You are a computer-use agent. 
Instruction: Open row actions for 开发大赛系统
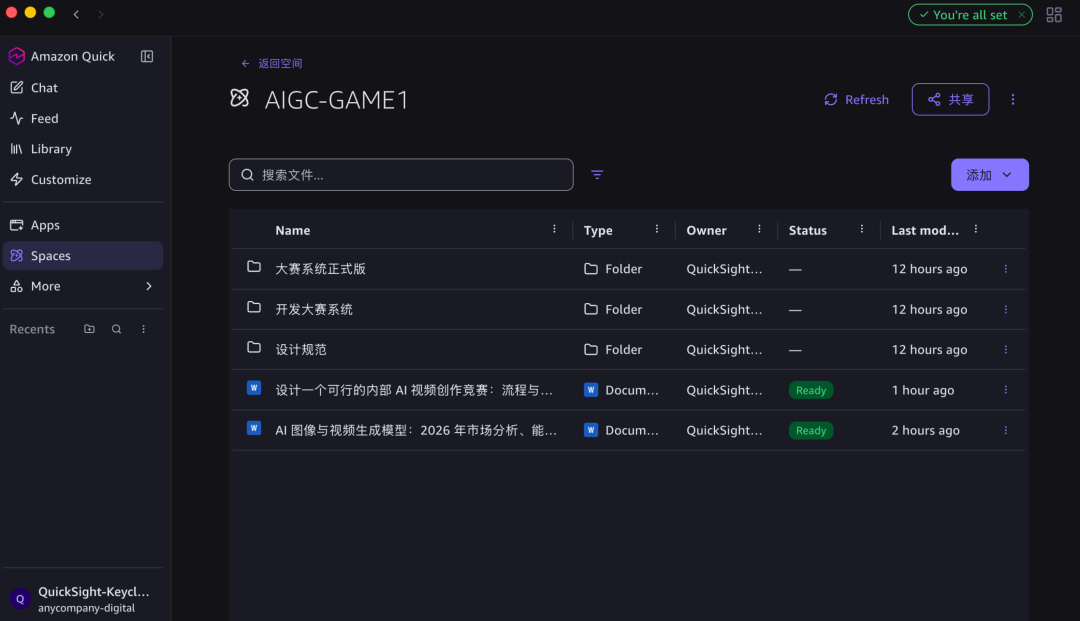click(x=1006, y=310)
